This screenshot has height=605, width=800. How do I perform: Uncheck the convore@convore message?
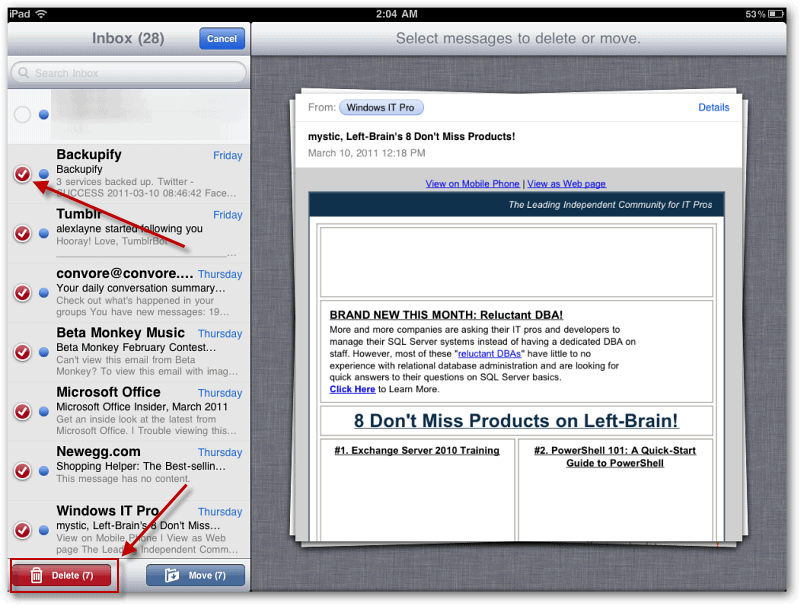[22, 293]
